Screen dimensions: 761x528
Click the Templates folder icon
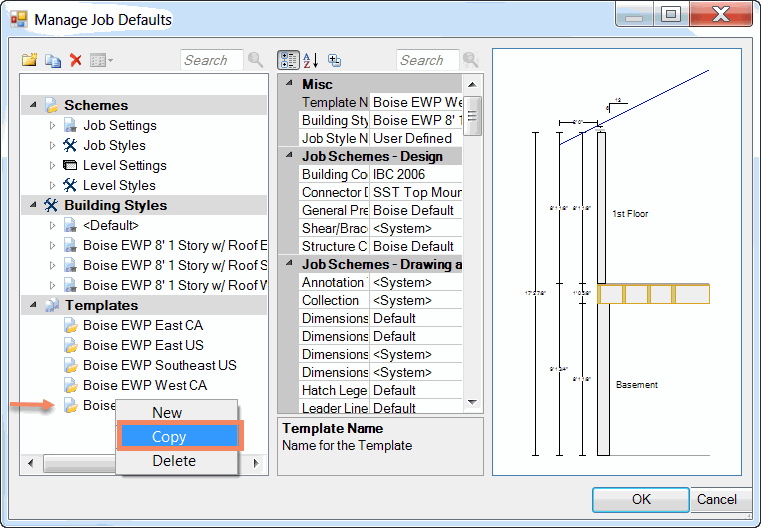click(51, 305)
